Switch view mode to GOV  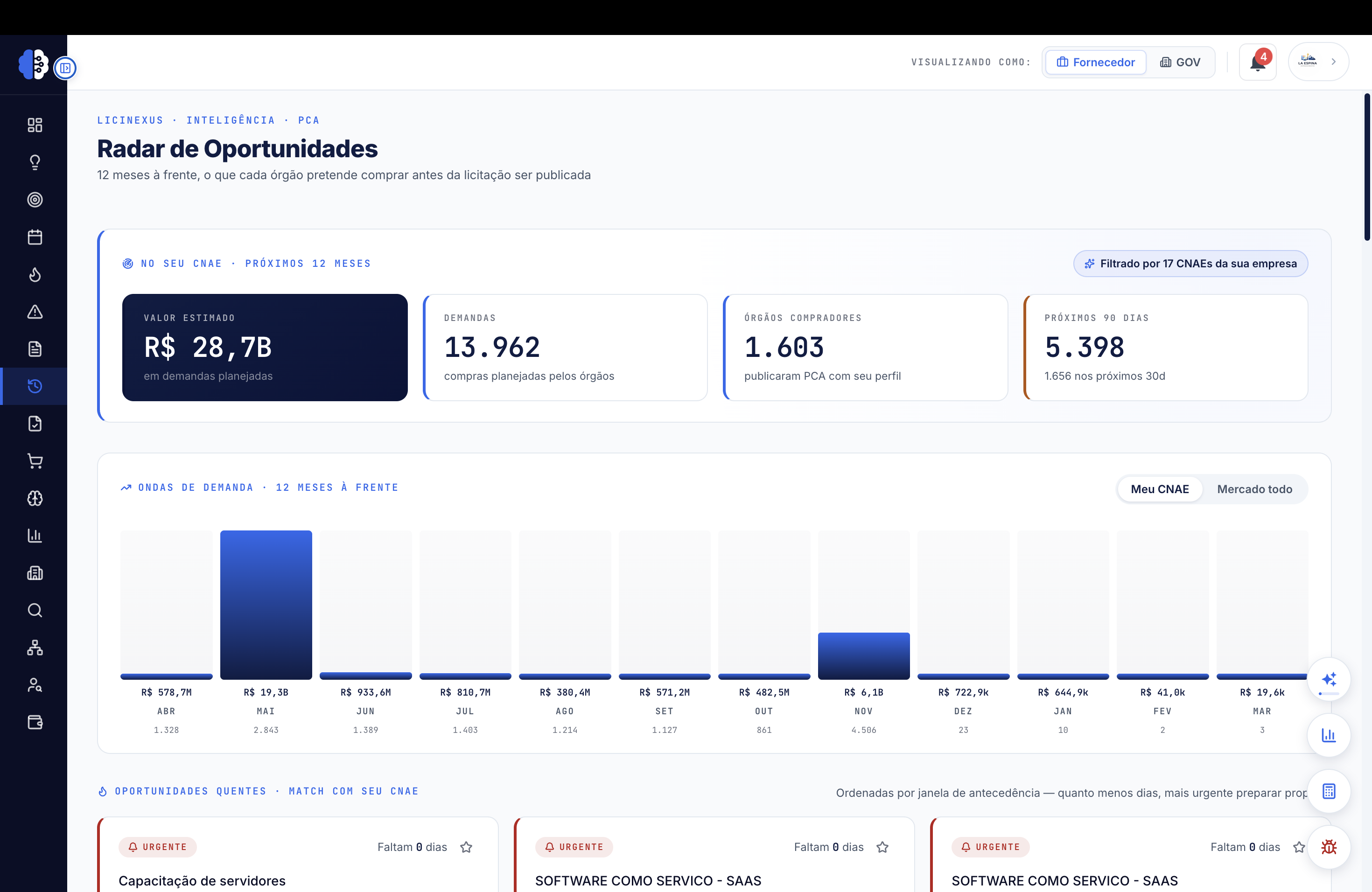(x=1180, y=62)
